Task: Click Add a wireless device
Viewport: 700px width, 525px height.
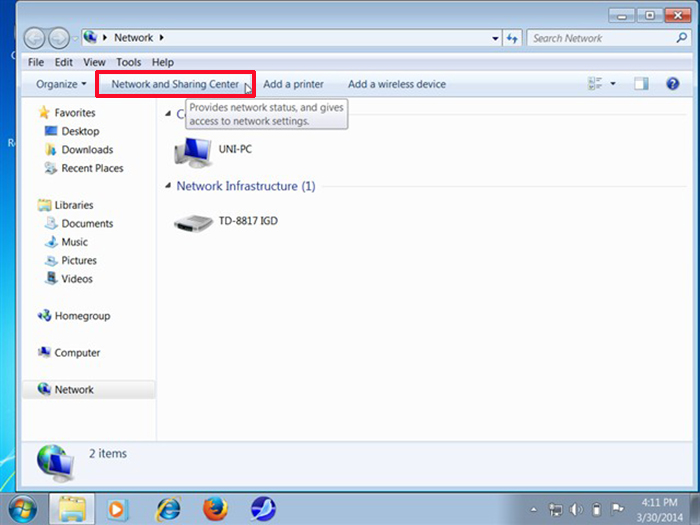Action: (x=397, y=84)
